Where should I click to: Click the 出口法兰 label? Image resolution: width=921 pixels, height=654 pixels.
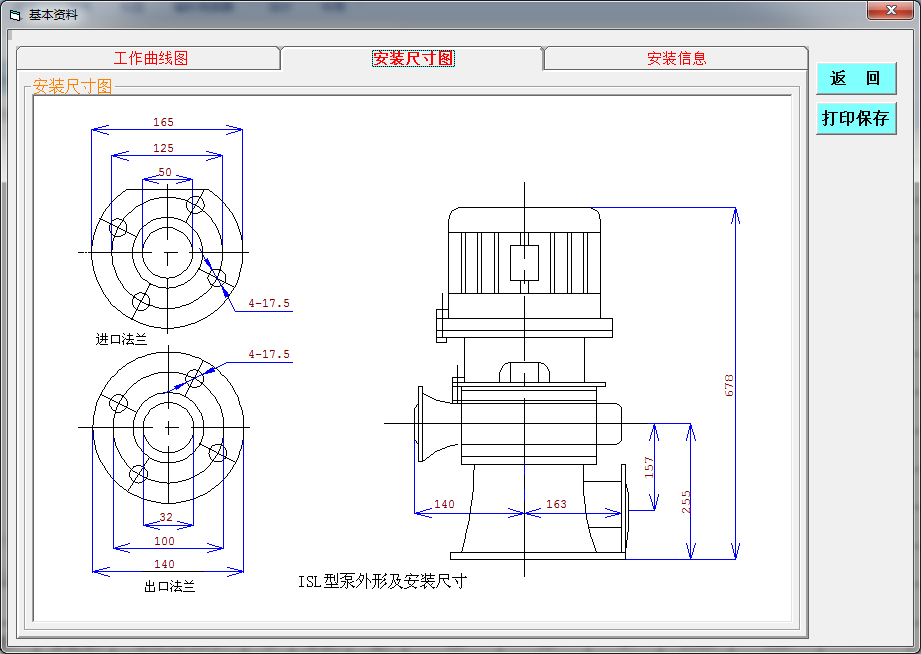coord(170,586)
